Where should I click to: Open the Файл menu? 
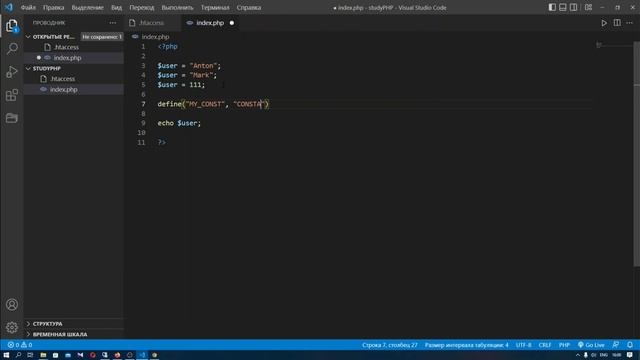tap(28, 7)
